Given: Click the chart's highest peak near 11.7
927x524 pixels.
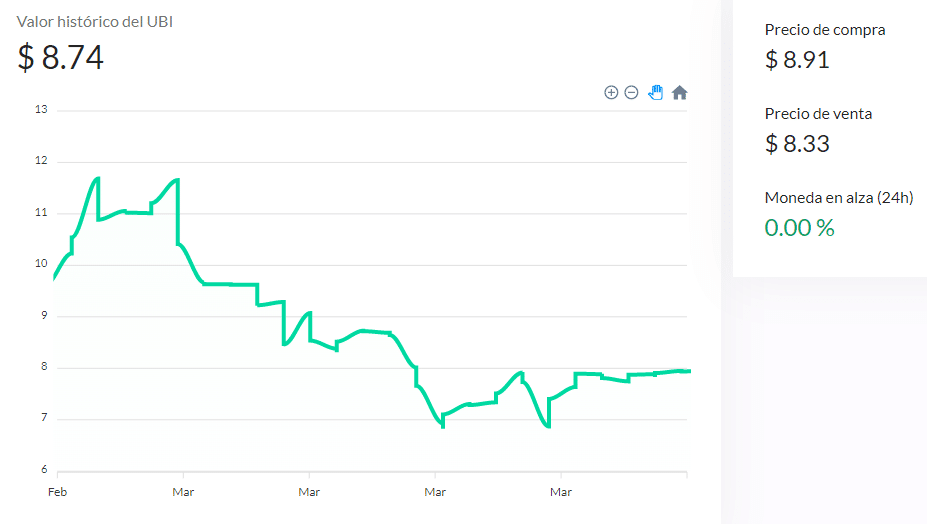Looking at the screenshot, I should (98, 177).
